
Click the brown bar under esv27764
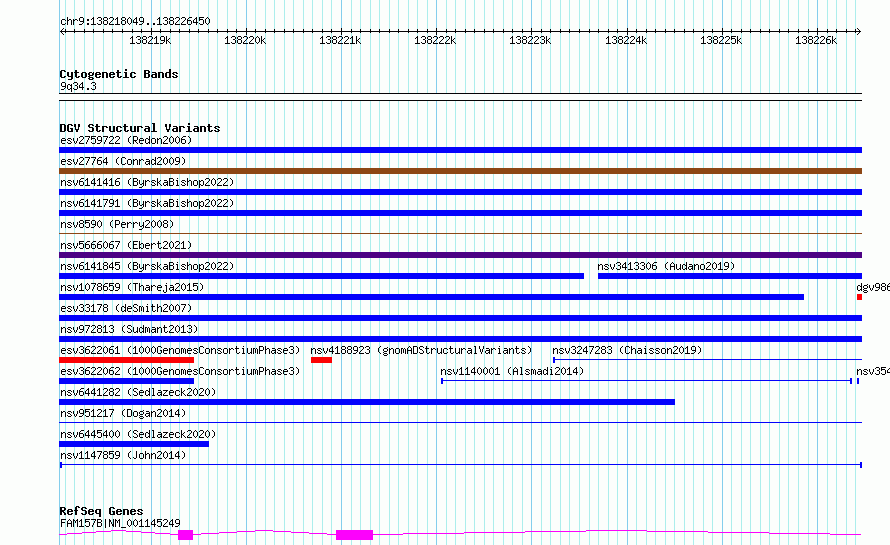tap(460, 171)
